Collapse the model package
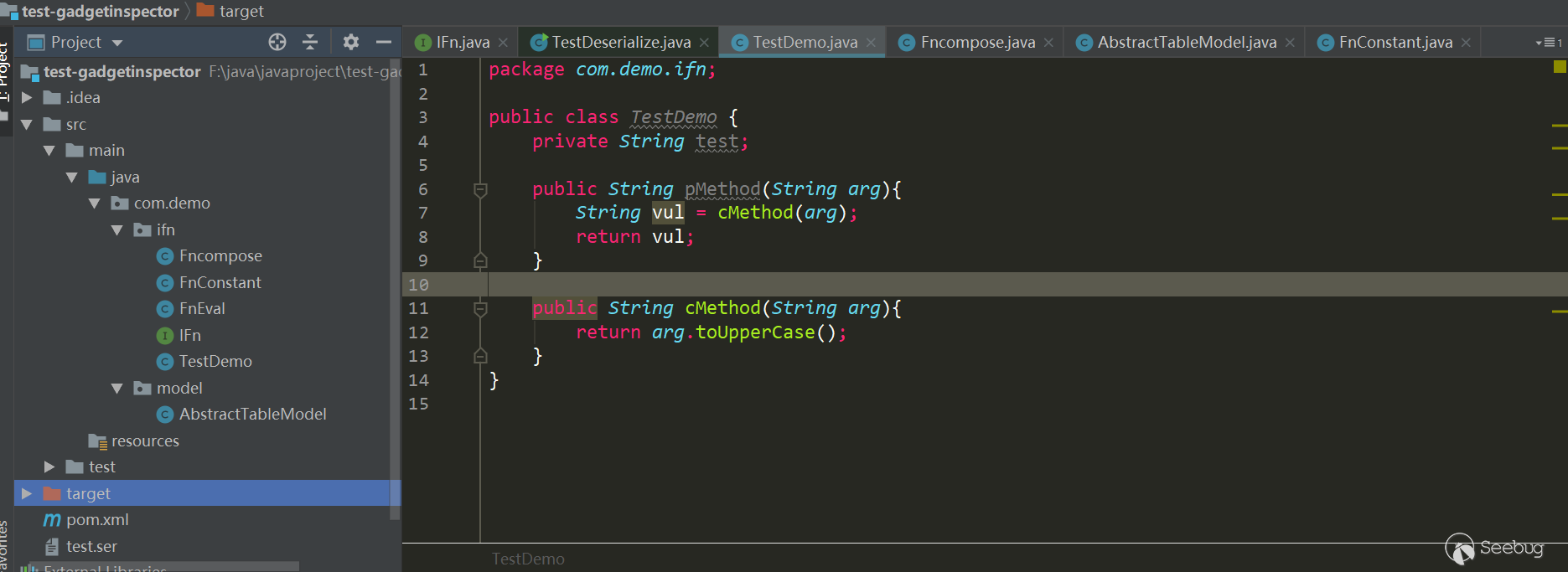This screenshot has width=1568, height=572. [x=117, y=389]
